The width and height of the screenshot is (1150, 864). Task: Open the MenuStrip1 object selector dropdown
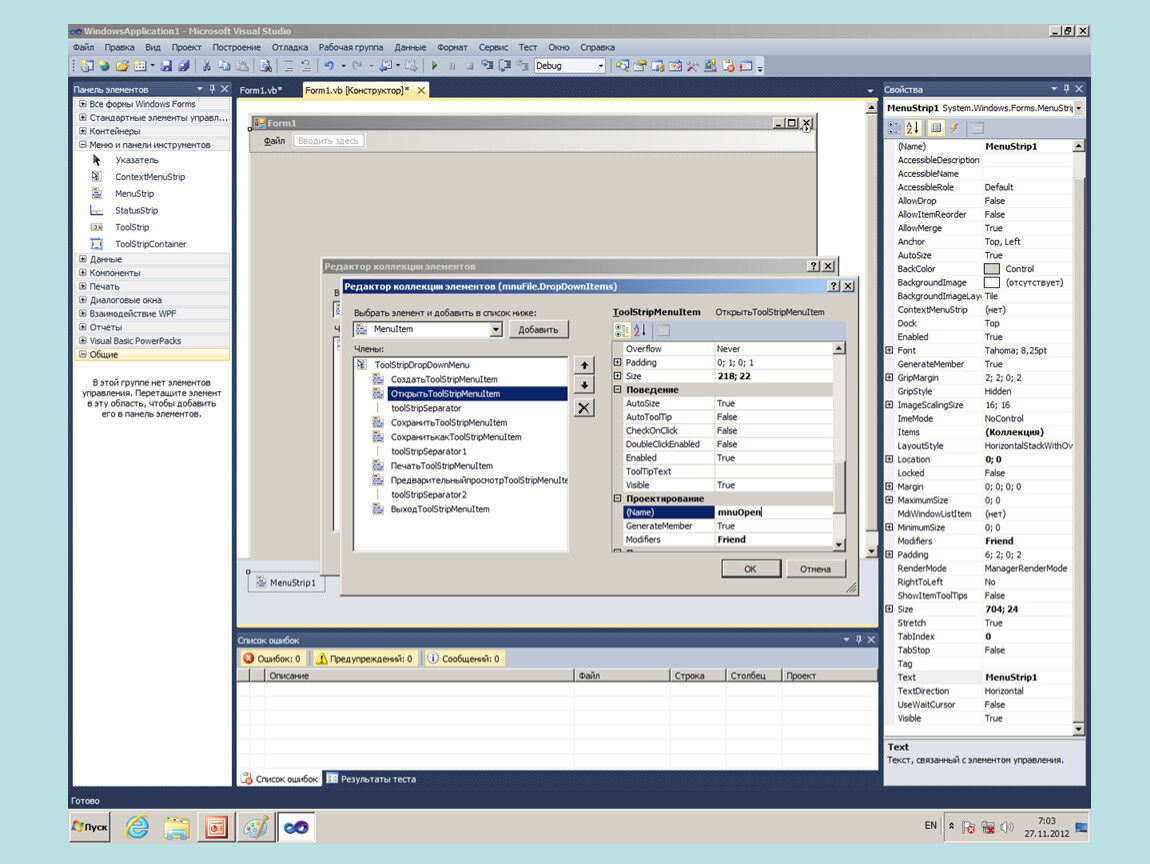[1078, 108]
